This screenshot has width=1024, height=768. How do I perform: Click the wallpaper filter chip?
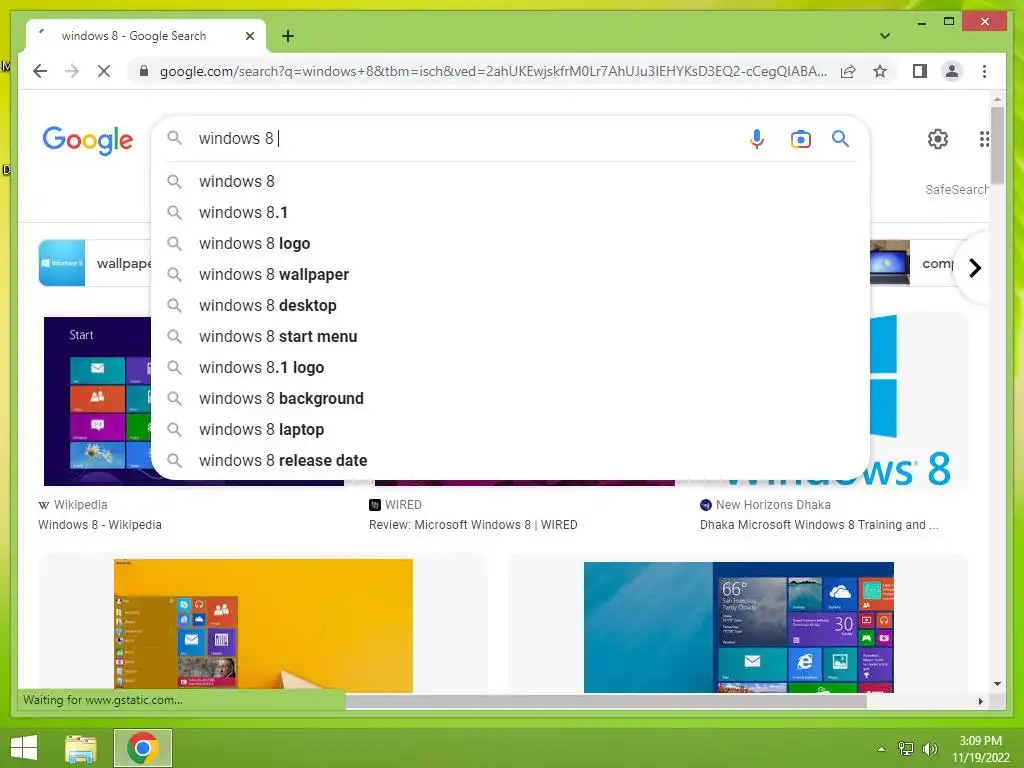95,263
